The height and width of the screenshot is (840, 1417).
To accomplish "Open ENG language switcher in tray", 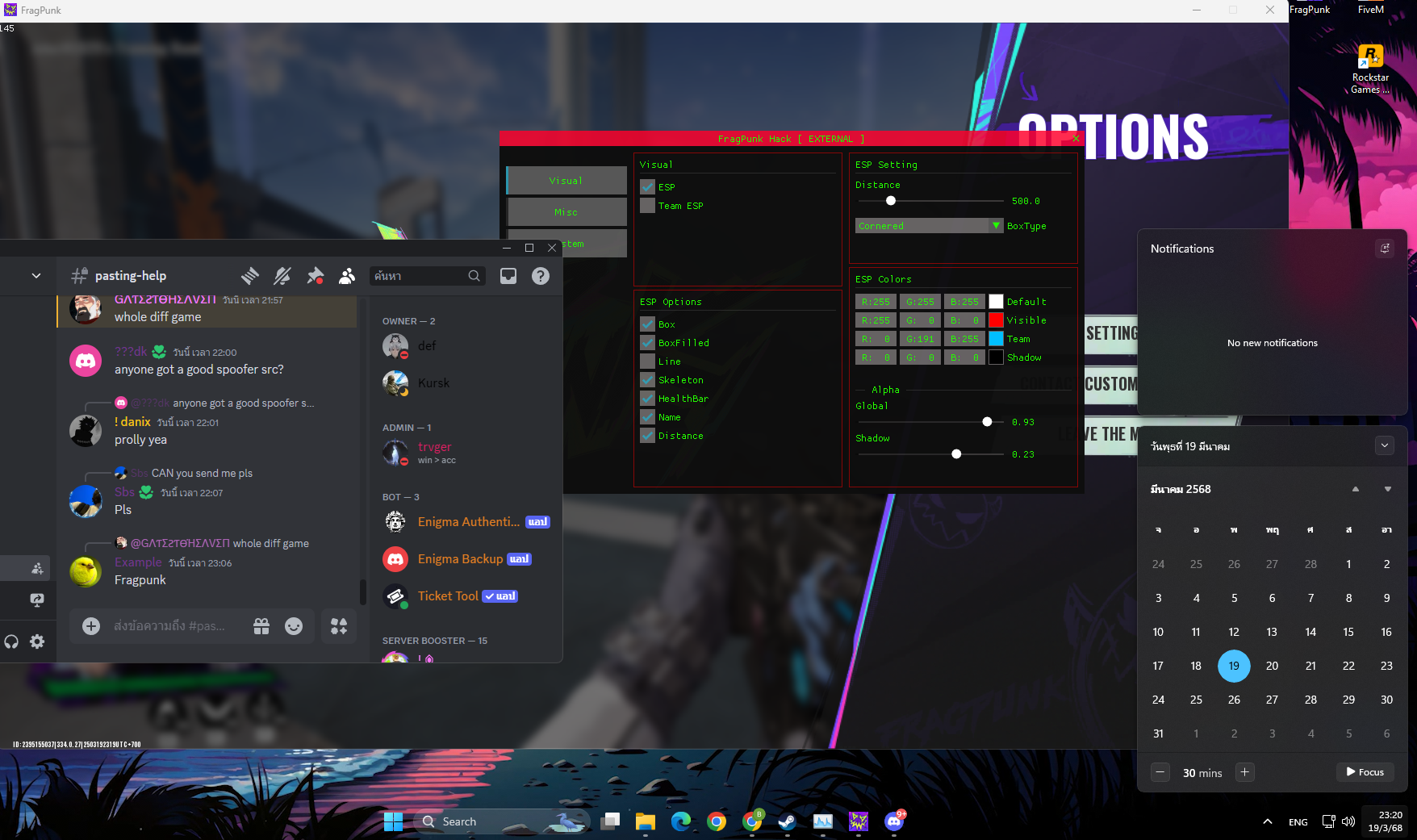I will [1298, 822].
